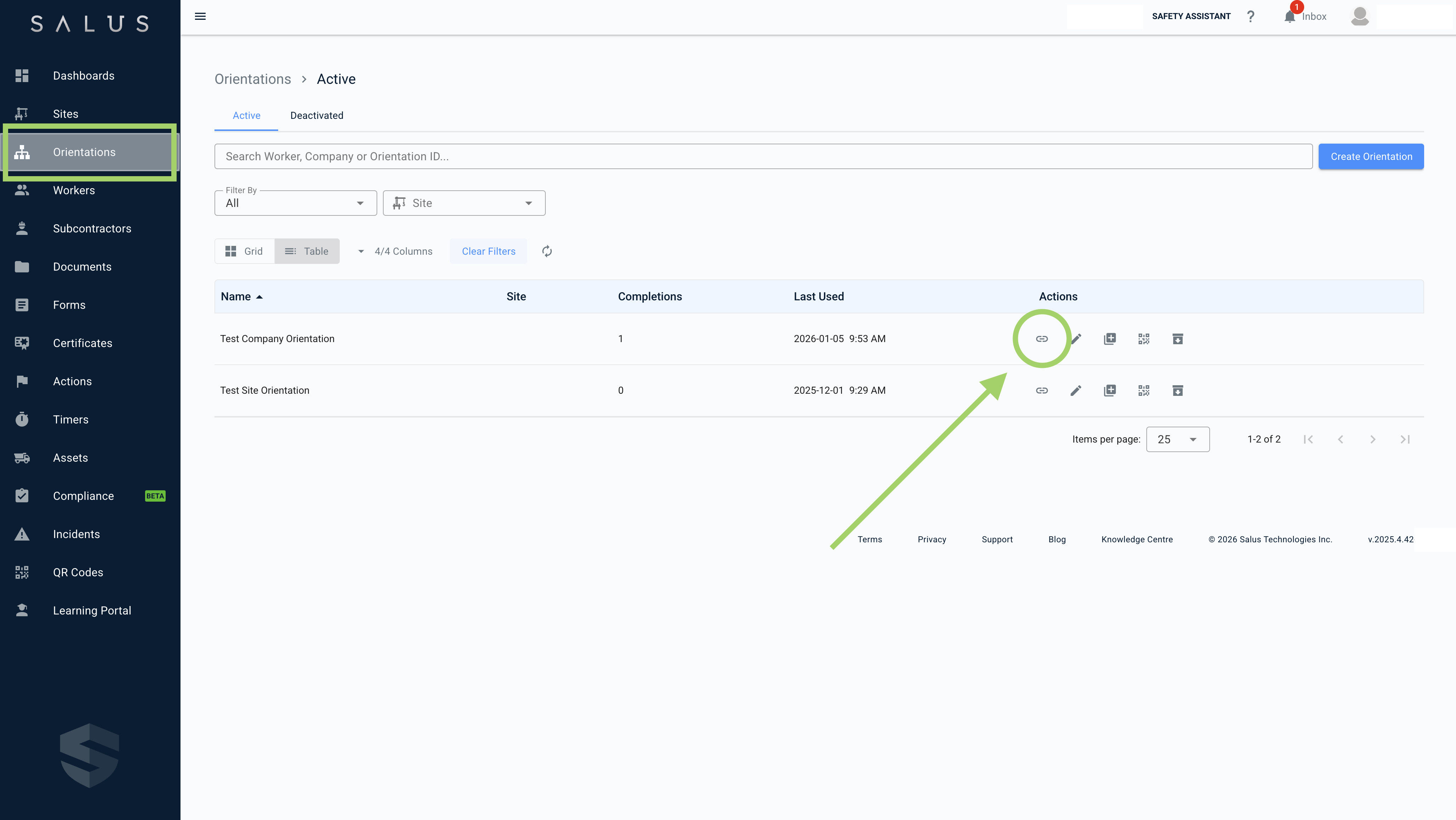Refresh the orientations table
1456x820 pixels.
point(546,252)
